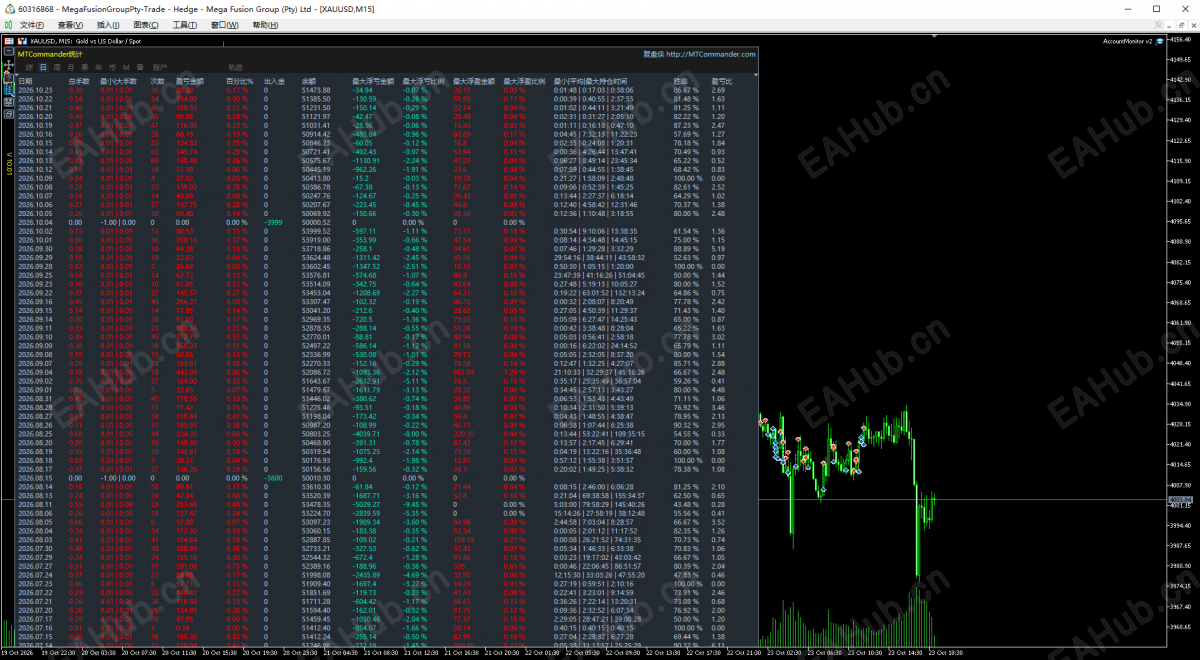Image resolution: width=1200 pixels, height=660 pixels.
Task: Click the 总手数 column header
Action: (x=79, y=81)
